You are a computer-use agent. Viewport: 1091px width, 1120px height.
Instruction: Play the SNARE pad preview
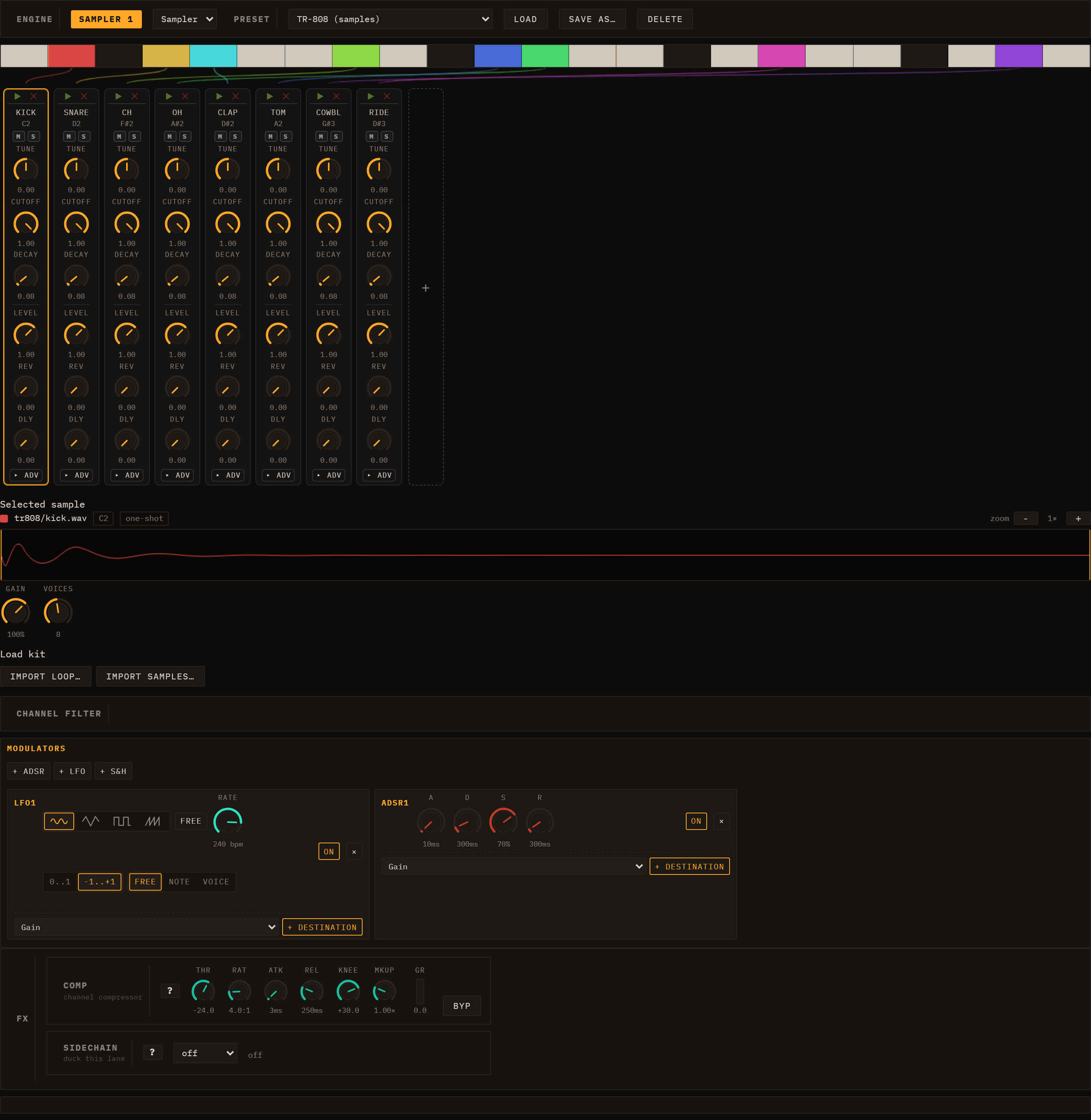pos(68,96)
